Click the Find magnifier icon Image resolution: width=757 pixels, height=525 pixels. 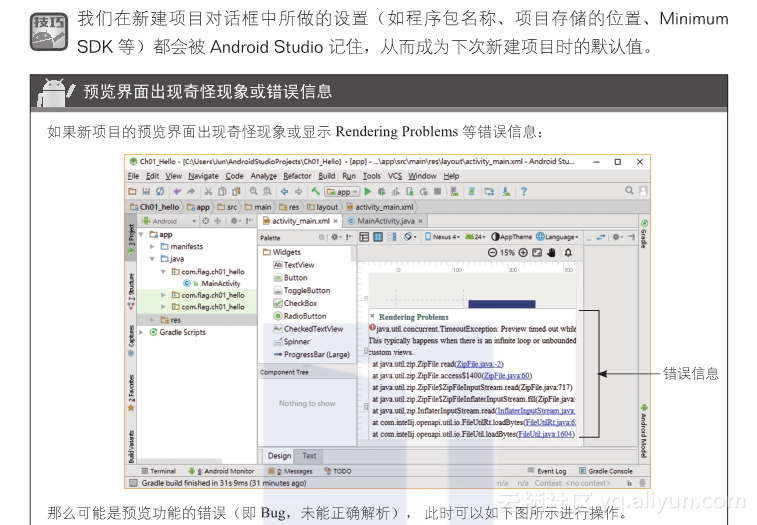253,192
